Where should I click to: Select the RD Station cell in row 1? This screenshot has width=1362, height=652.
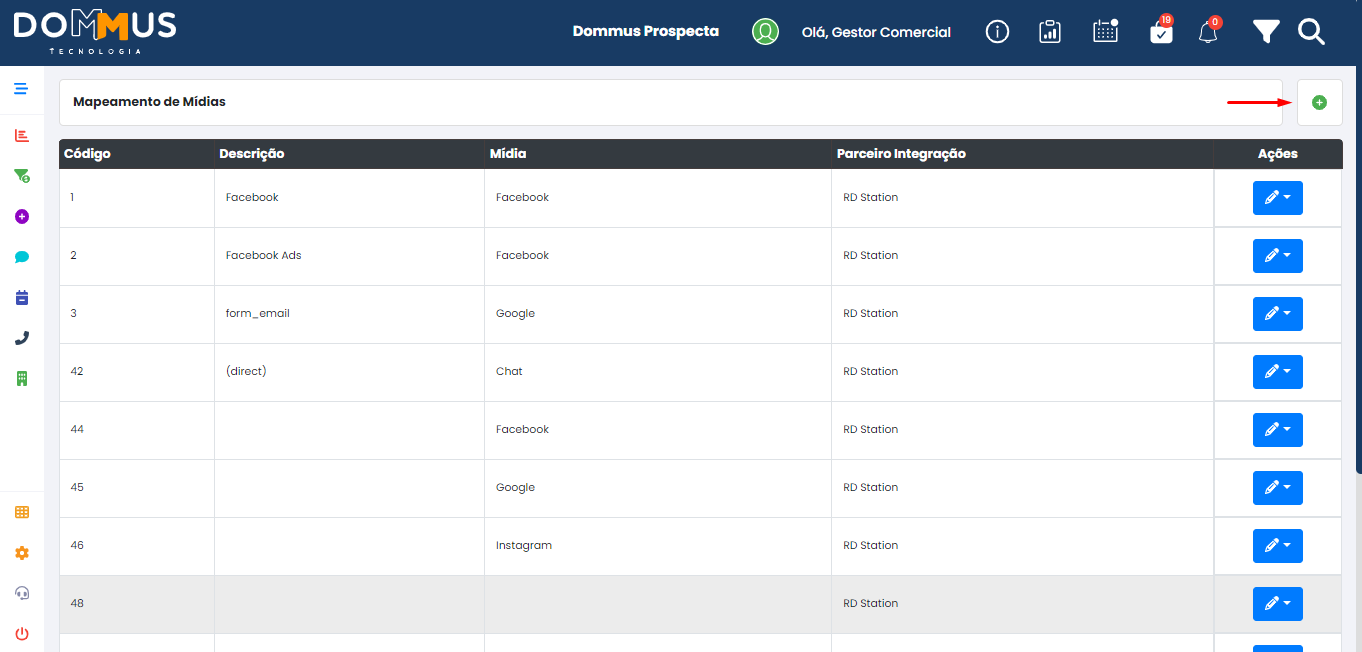click(1022, 198)
